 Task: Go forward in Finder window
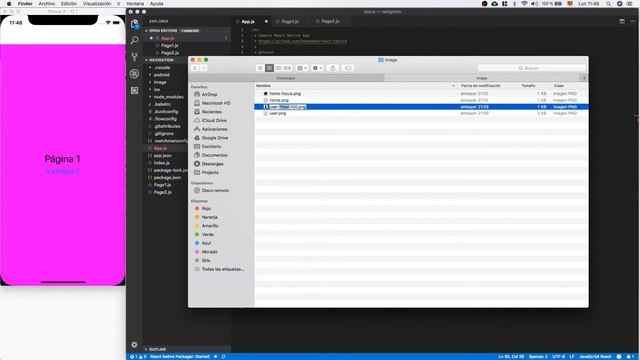pyautogui.click(x=204, y=68)
